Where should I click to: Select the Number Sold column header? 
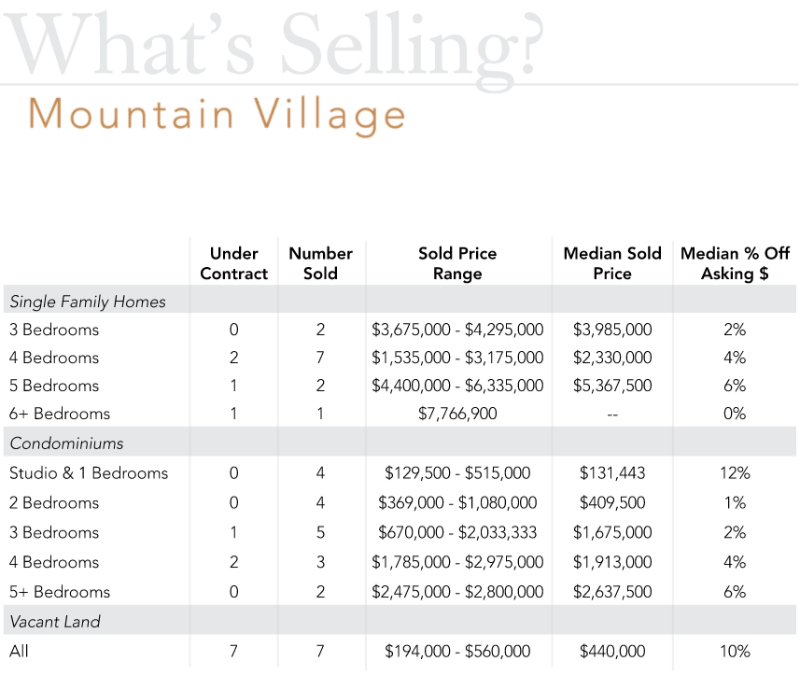click(x=321, y=263)
